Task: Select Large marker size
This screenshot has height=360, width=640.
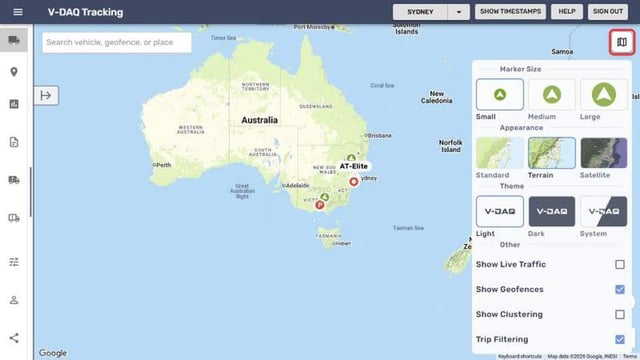Action: [604, 95]
